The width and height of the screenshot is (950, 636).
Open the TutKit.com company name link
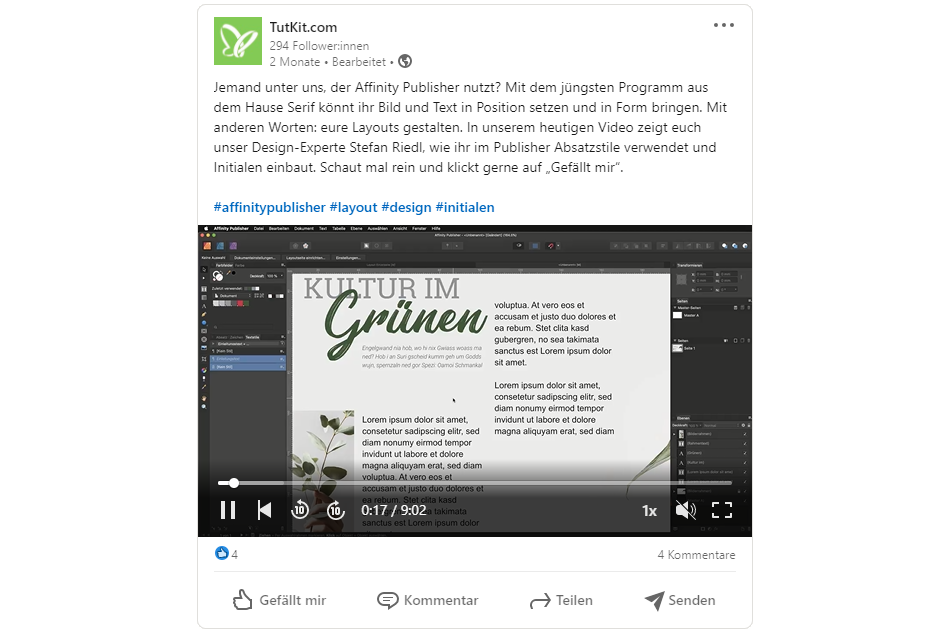(x=303, y=27)
